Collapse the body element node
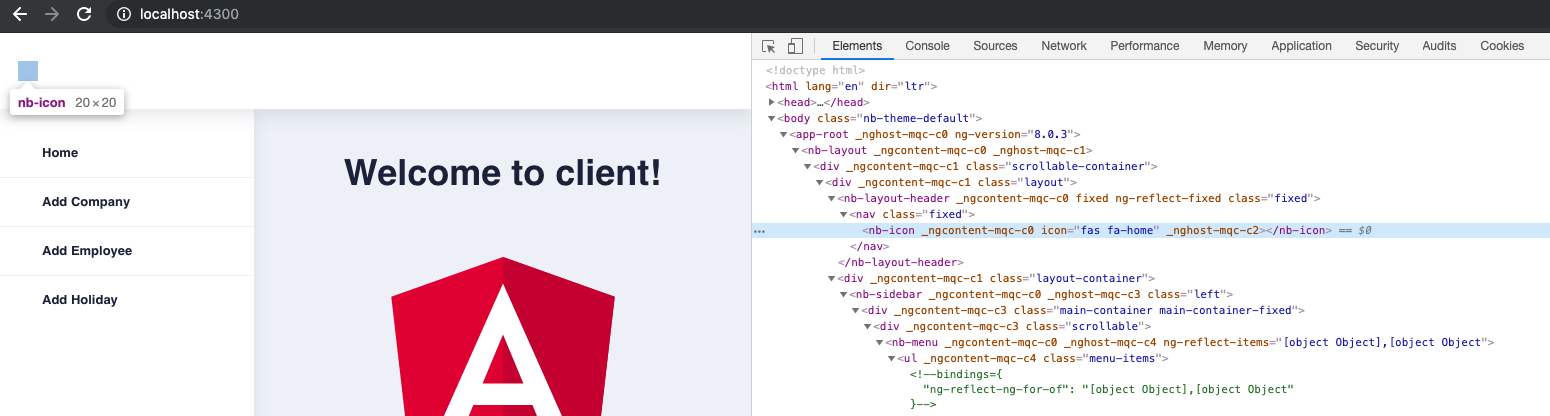The height and width of the screenshot is (416, 1550). (772, 118)
